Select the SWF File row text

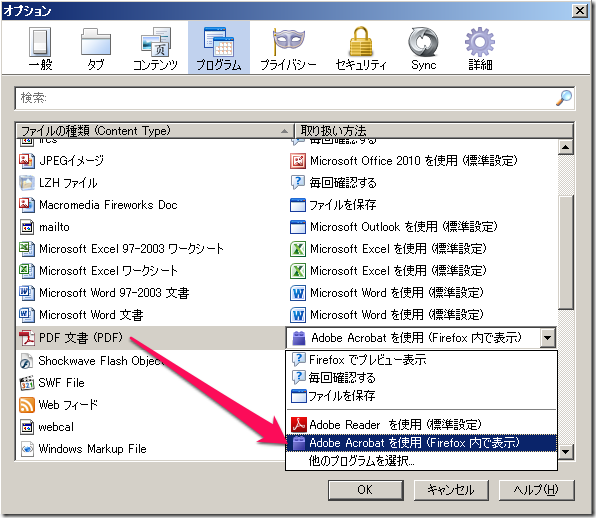[61, 383]
